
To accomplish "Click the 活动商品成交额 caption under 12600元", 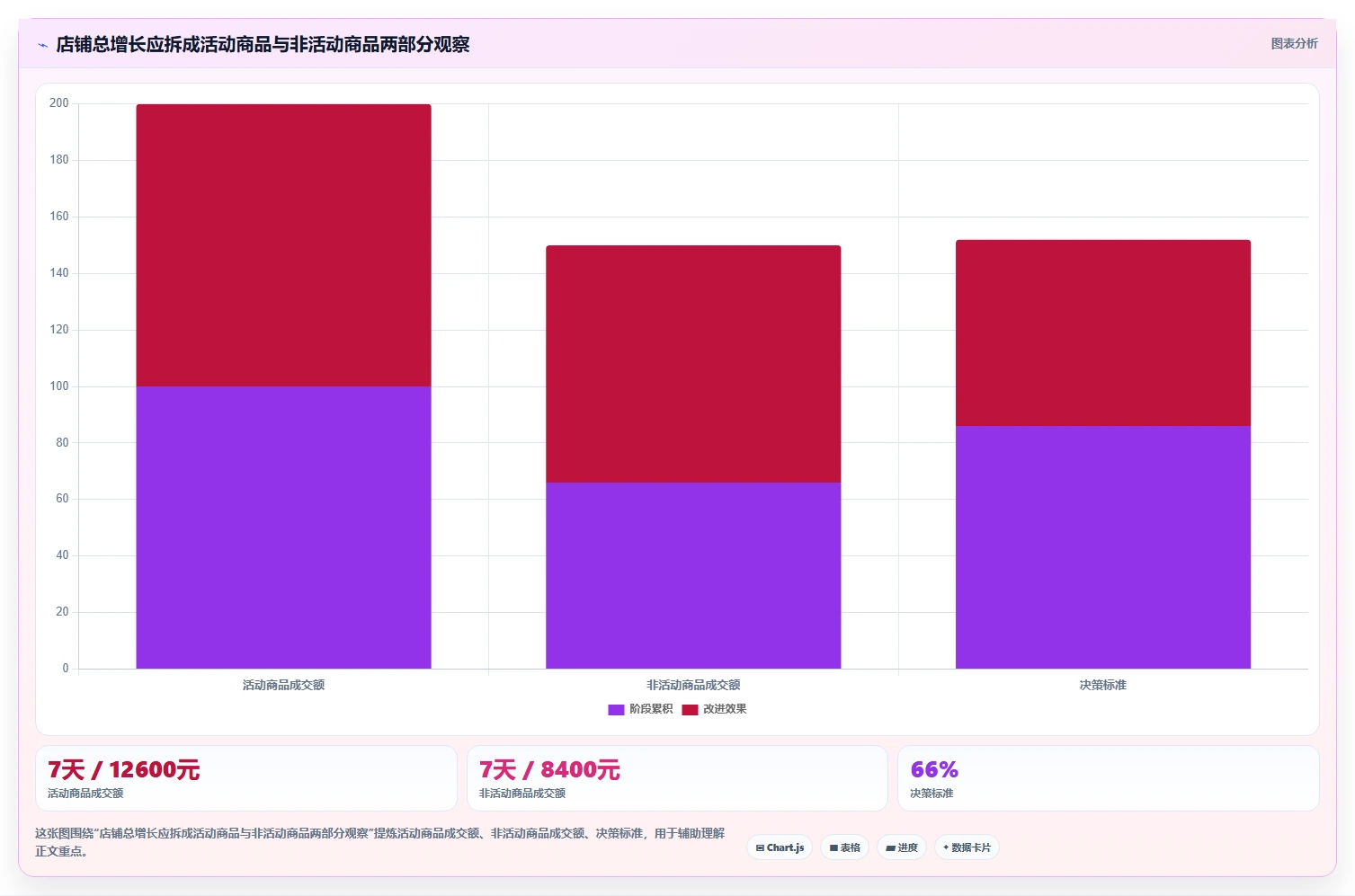I will click(85, 794).
